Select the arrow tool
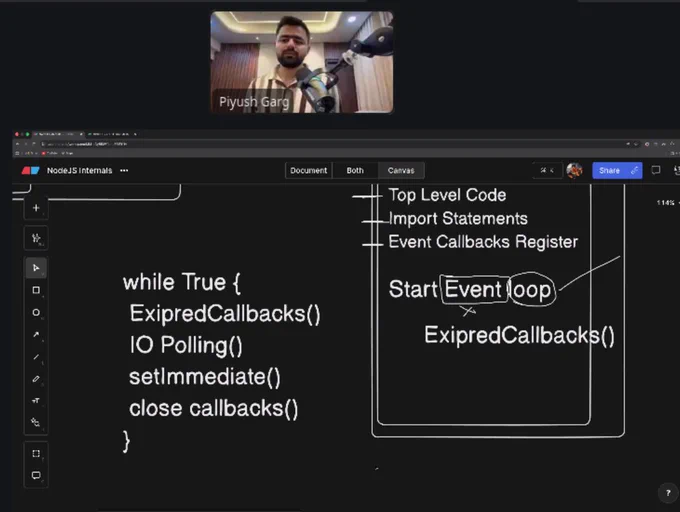The image size is (680, 512). 36,334
